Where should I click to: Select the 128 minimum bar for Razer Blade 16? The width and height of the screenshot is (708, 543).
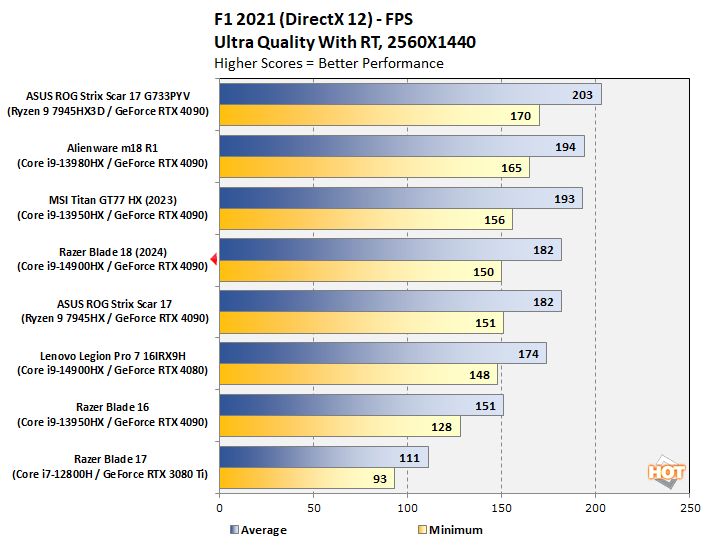(340, 426)
